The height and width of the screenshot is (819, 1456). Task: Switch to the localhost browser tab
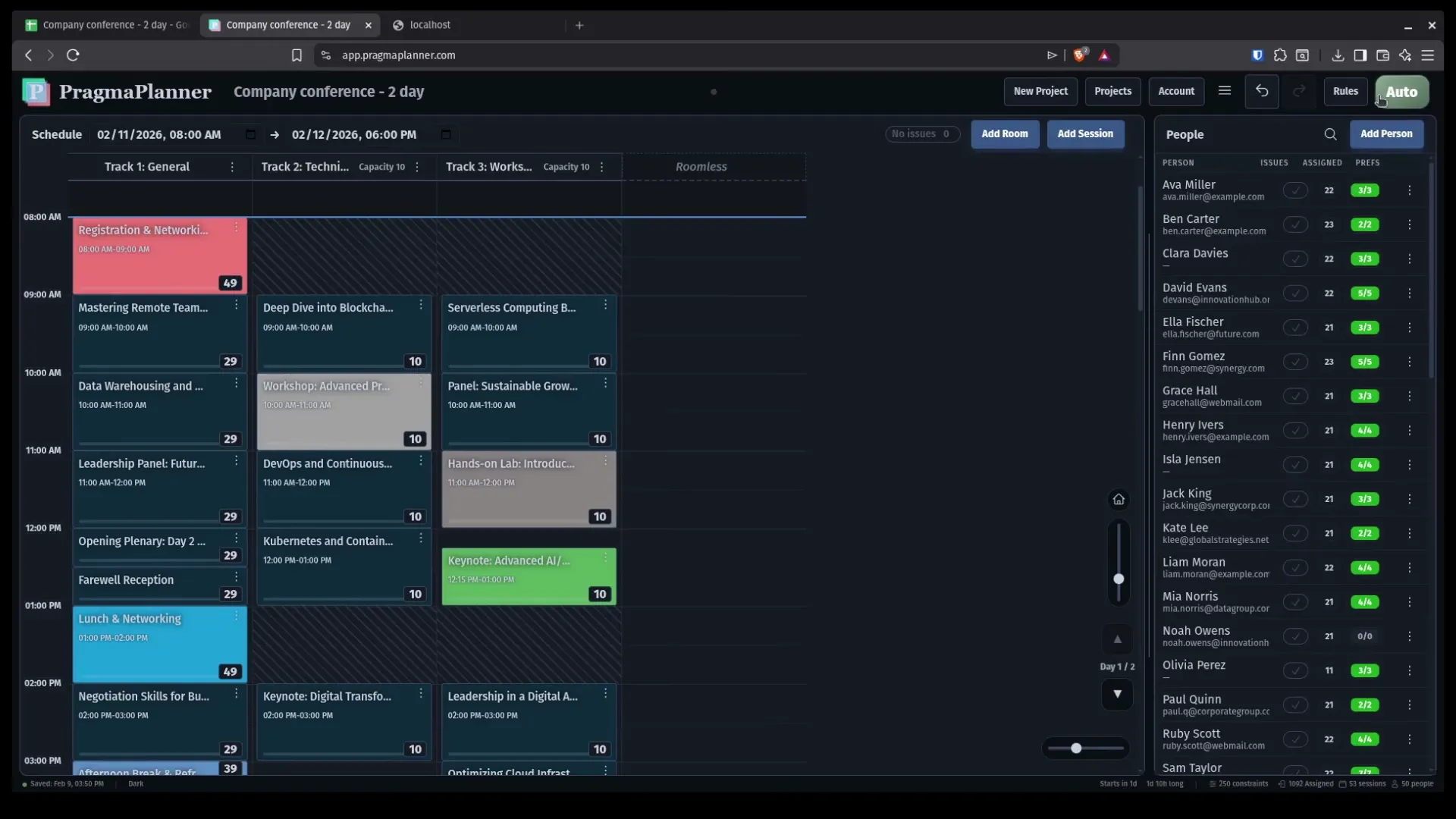[429, 25]
